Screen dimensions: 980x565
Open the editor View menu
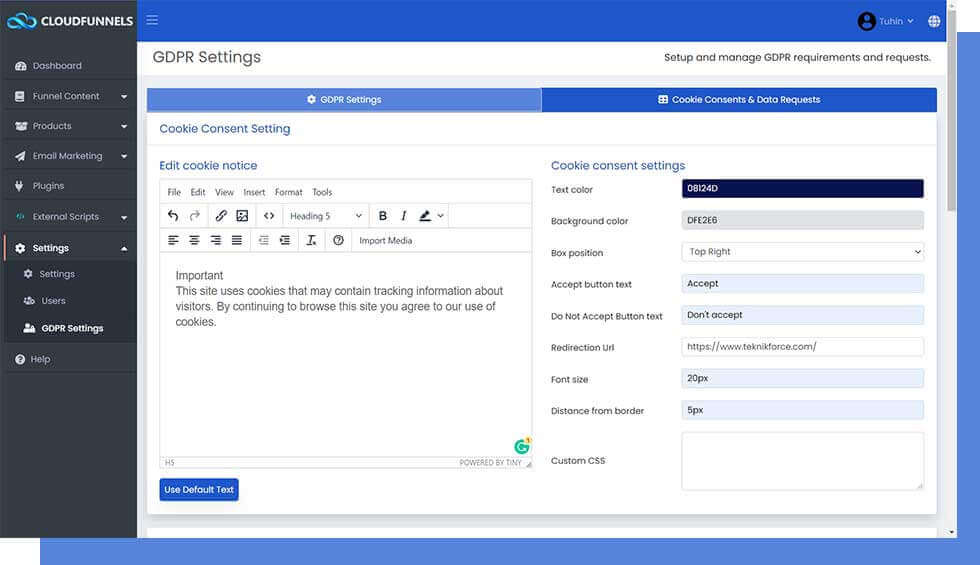(224, 192)
